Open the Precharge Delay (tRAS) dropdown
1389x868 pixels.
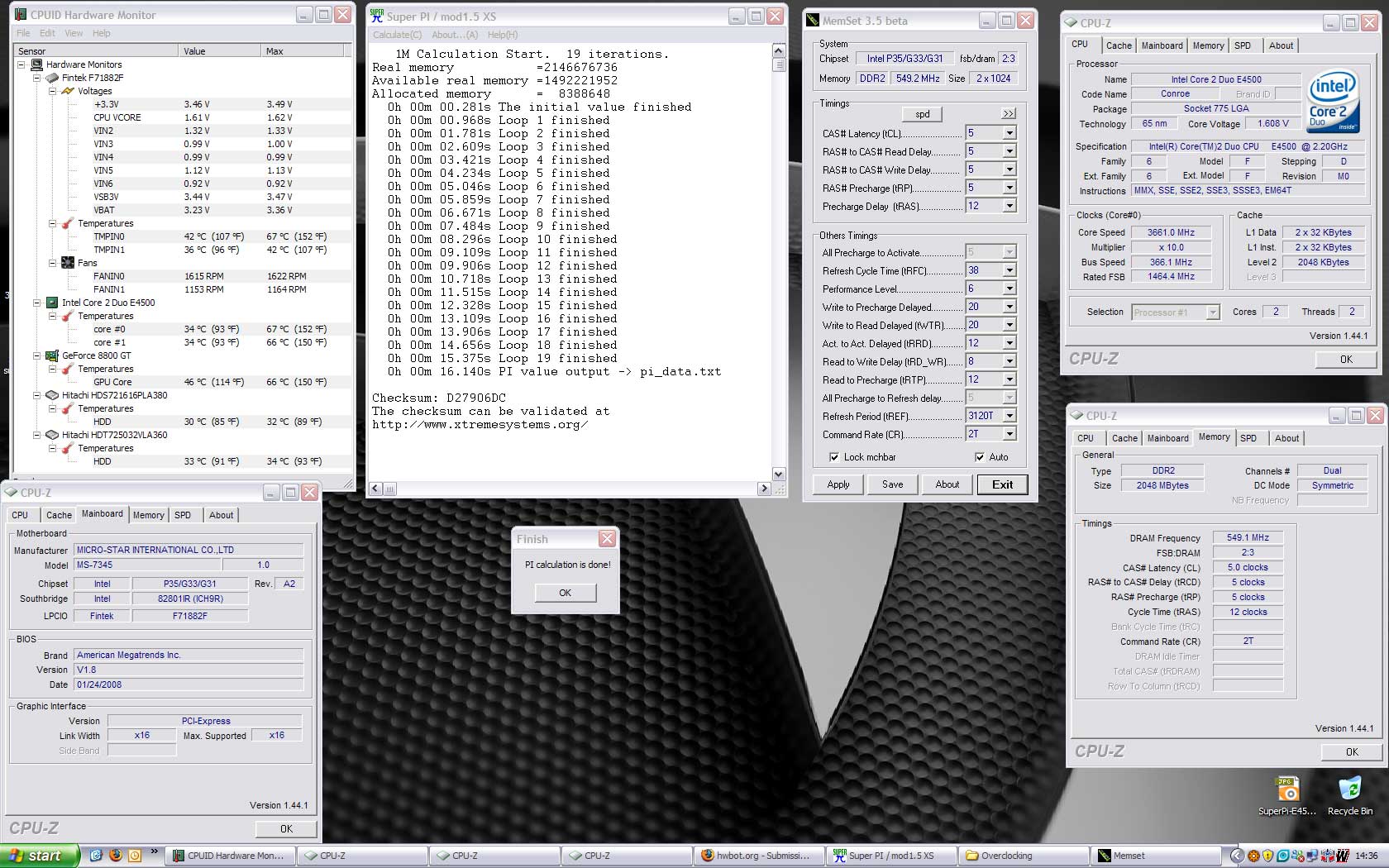(1010, 206)
